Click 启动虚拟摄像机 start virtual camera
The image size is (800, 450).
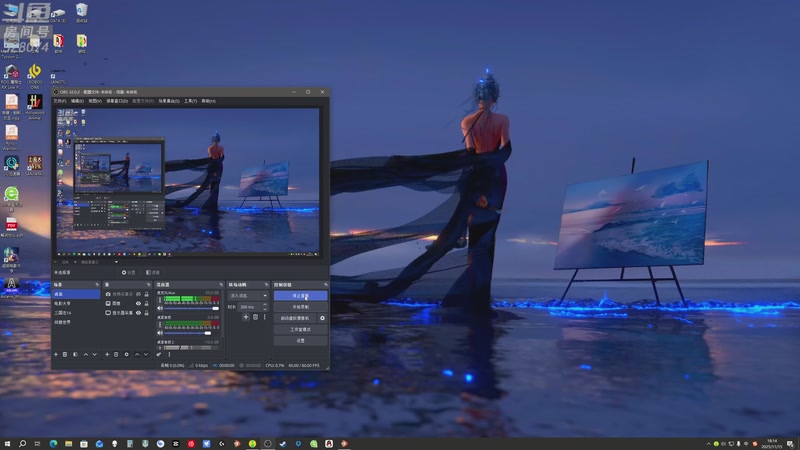tap(295, 318)
